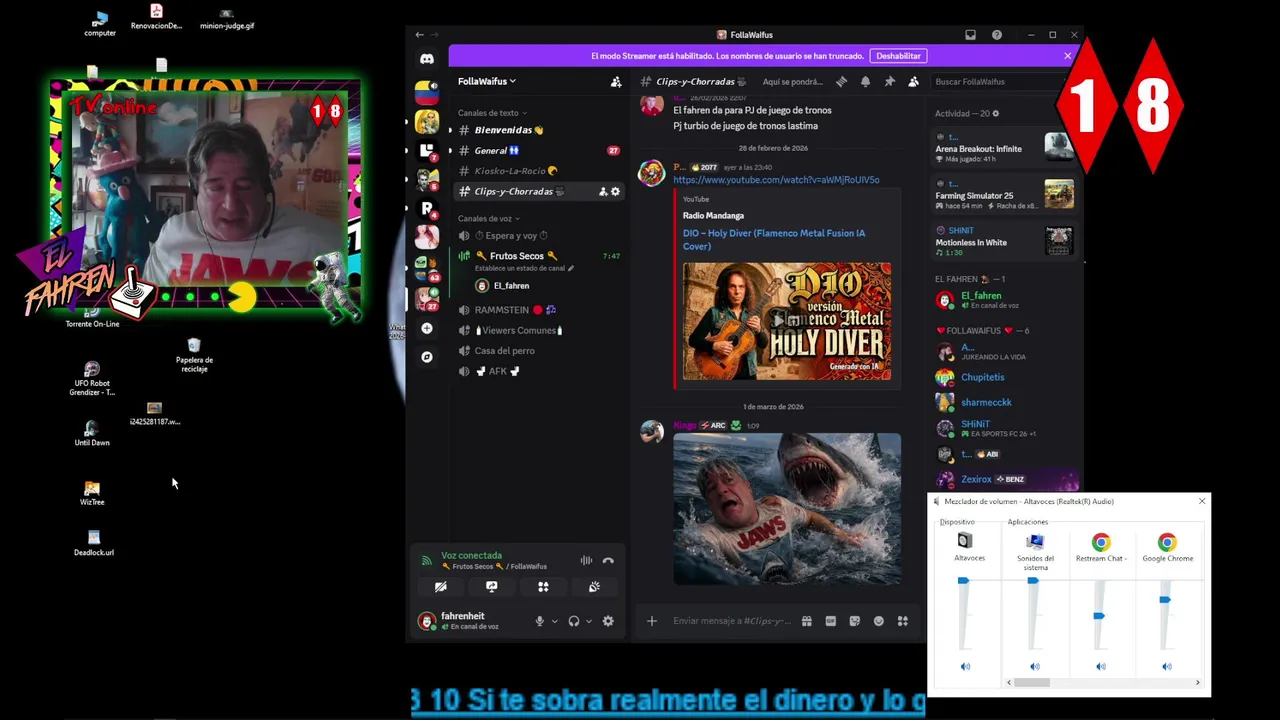Screen dimensions: 1280x720
Task: Collapse the Canales de voz category
Action: 488,218
